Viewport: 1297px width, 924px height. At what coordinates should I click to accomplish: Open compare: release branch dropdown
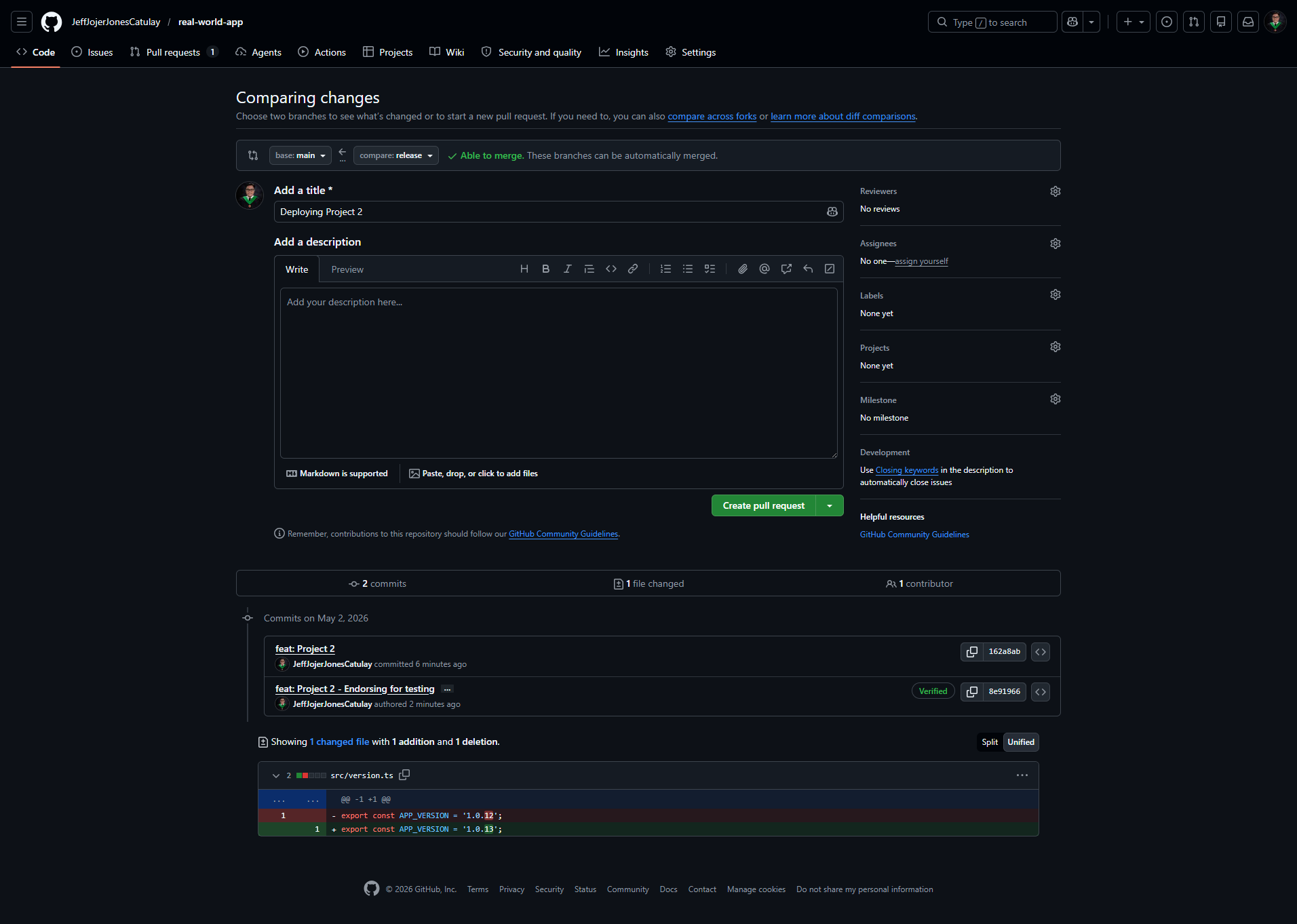[396, 155]
